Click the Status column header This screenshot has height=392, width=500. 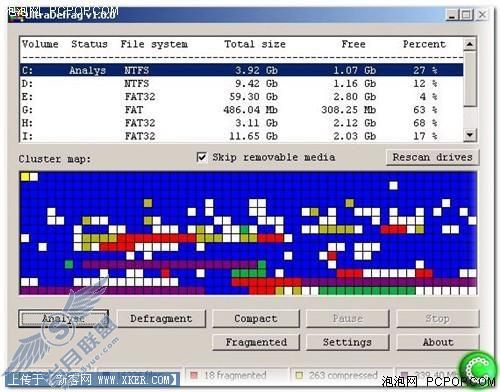(89, 44)
